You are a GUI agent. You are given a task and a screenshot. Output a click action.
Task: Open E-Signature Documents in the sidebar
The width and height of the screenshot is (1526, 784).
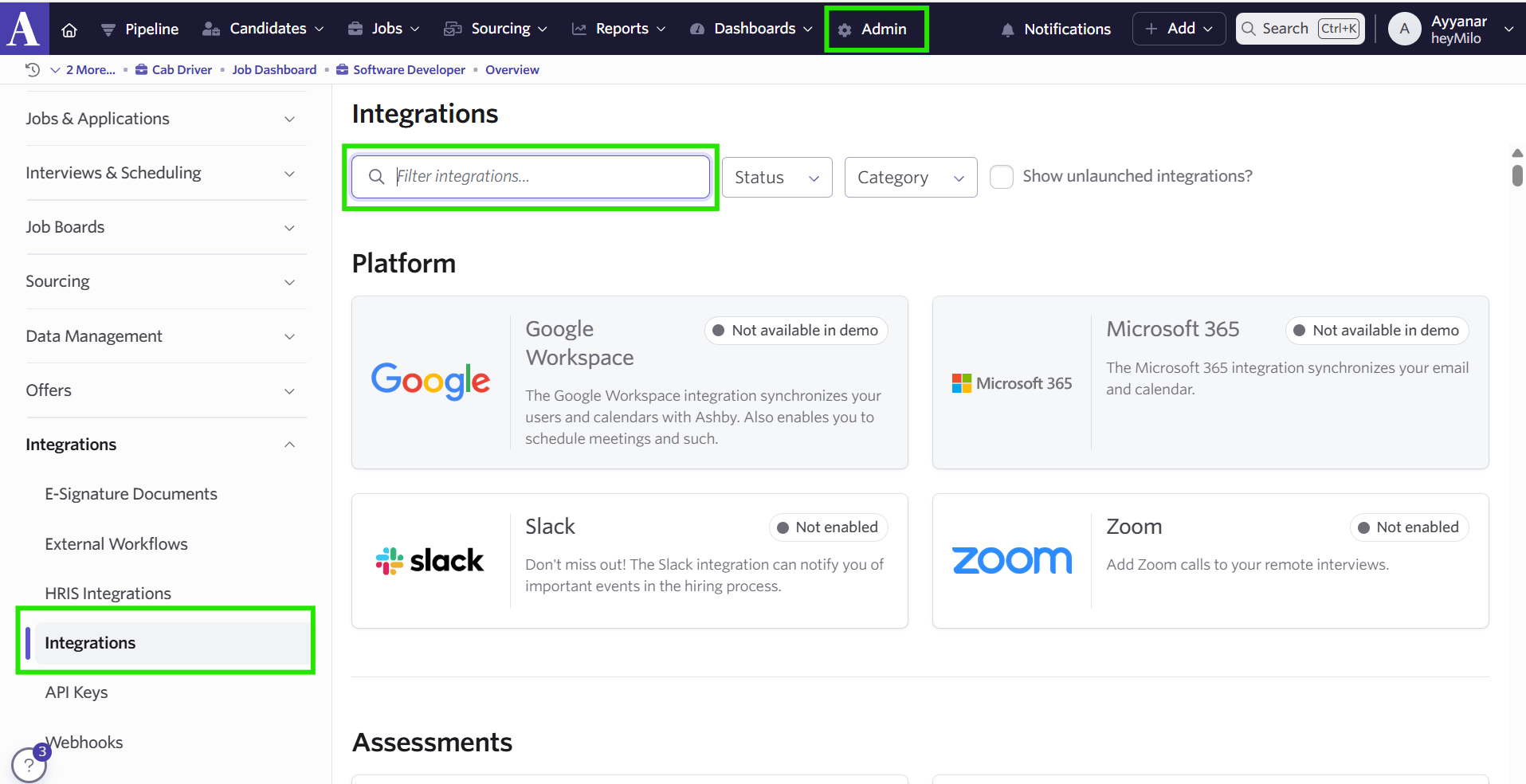[x=131, y=494]
